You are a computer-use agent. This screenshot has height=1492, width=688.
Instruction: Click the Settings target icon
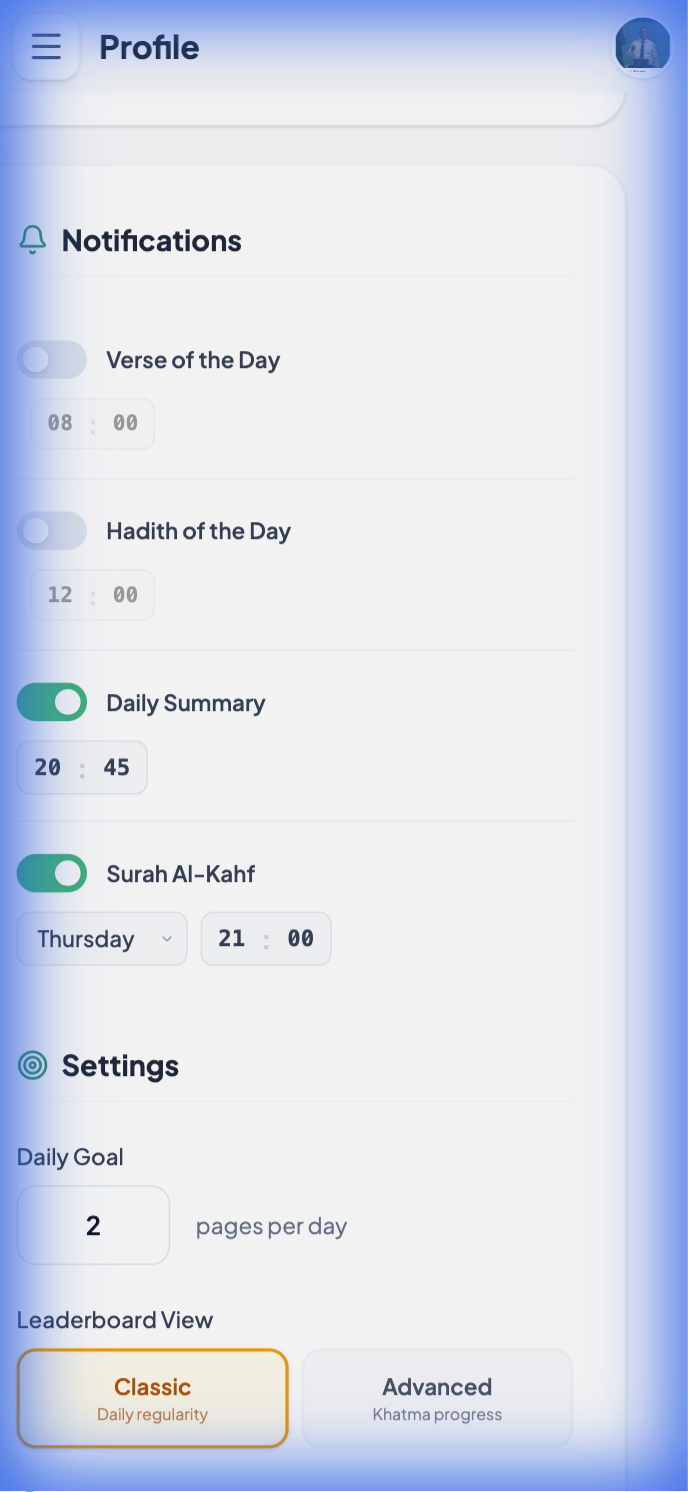coord(33,1066)
